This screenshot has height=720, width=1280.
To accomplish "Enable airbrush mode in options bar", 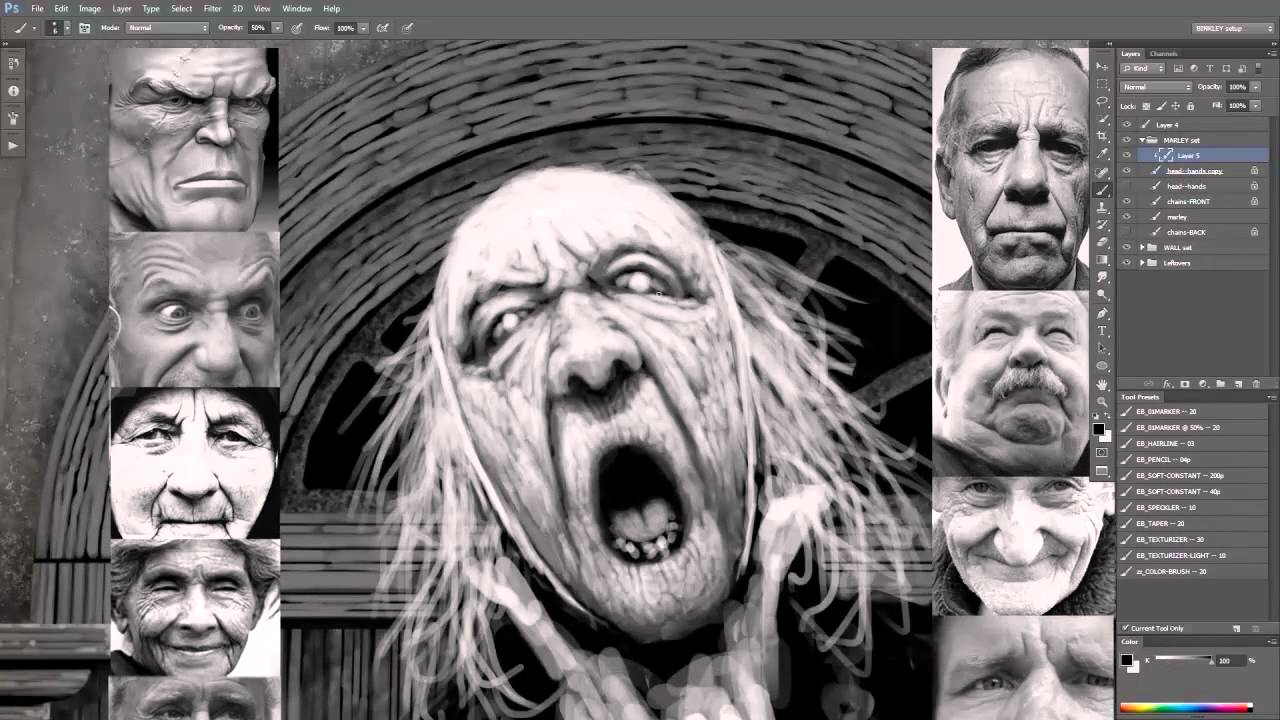I will (x=382, y=28).
